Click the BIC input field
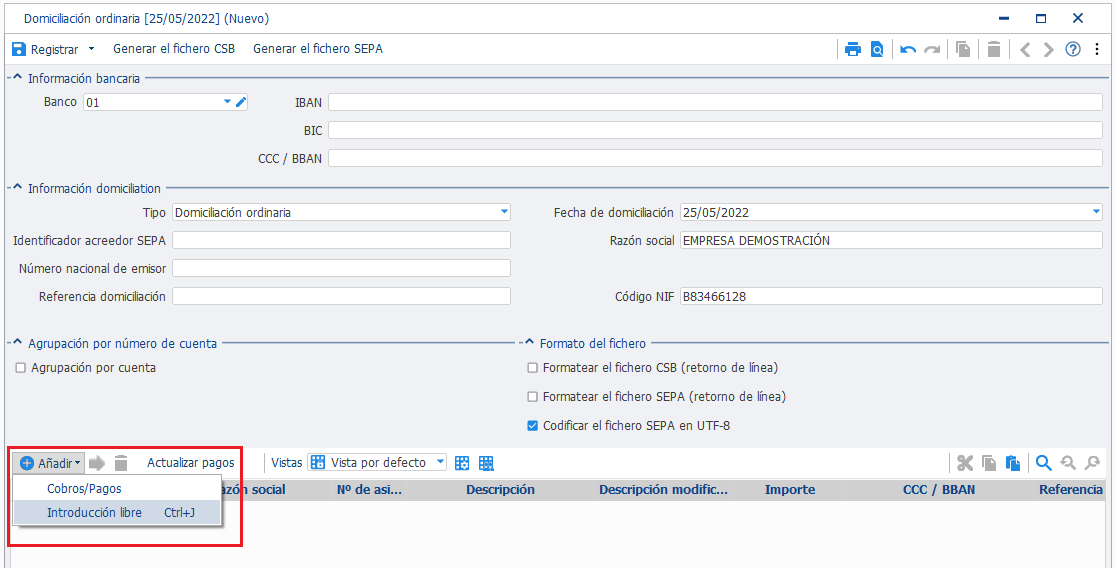This screenshot has width=1116, height=568. click(x=715, y=130)
